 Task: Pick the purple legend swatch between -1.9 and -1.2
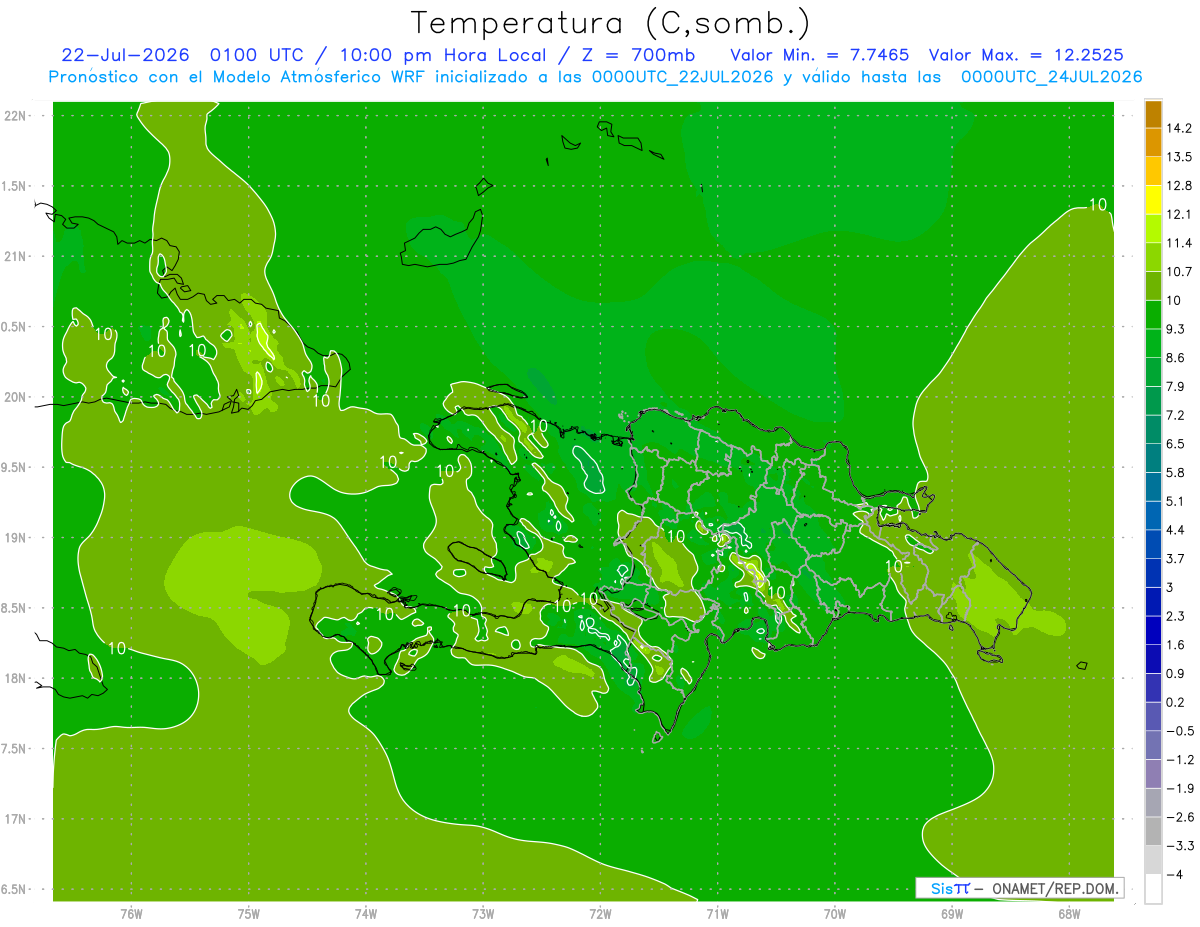(x=1153, y=773)
